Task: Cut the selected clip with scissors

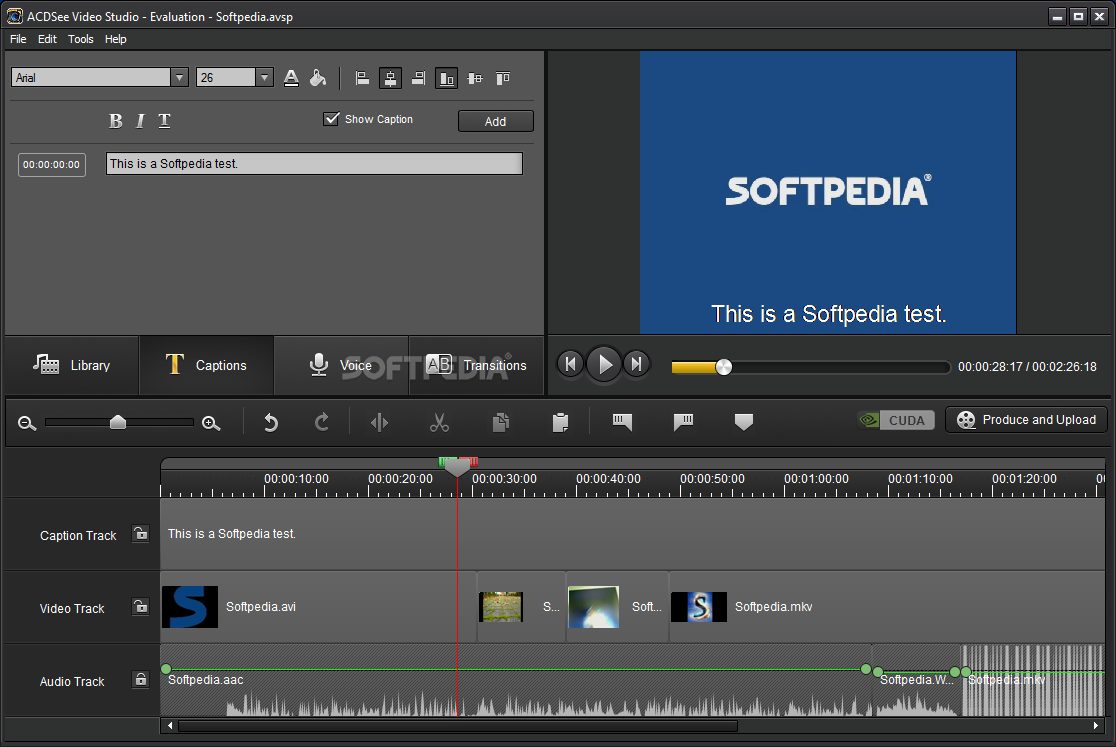Action: pos(439,423)
